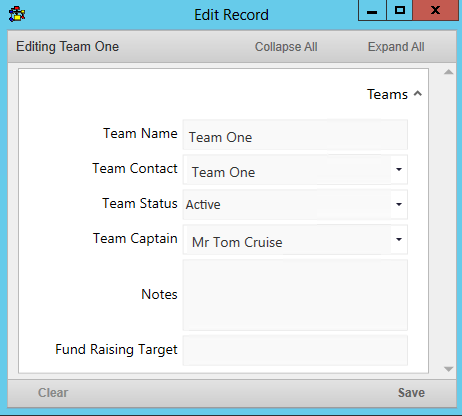The height and width of the screenshot is (416, 462).
Task: Open the Team Captain dropdown arrow
Action: tap(399, 239)
